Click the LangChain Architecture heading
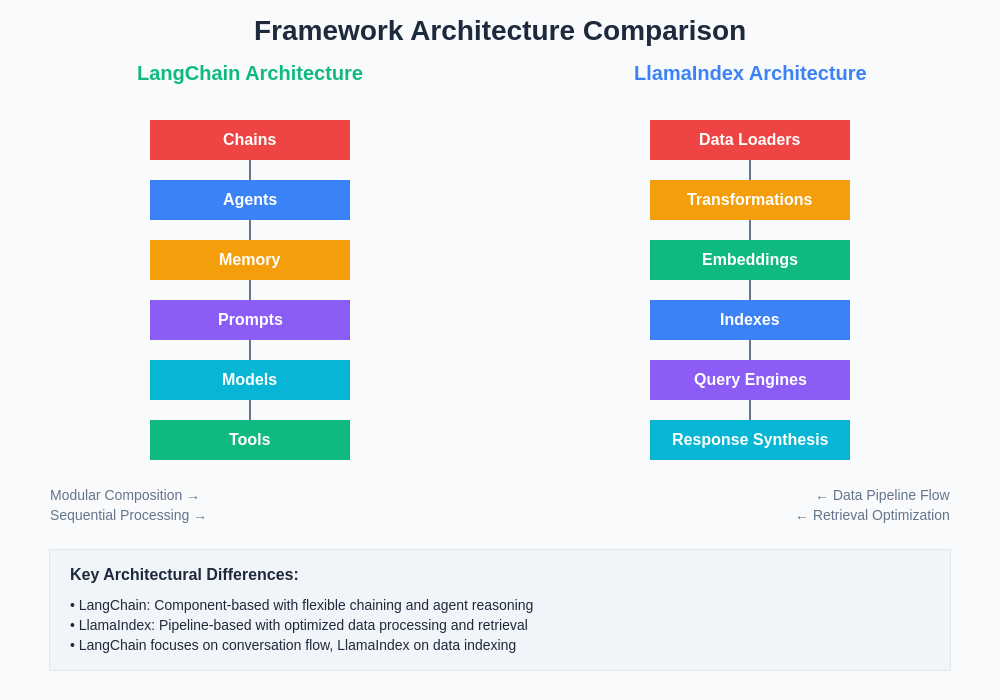1000x700 pixels. click(x=250, y=73)
